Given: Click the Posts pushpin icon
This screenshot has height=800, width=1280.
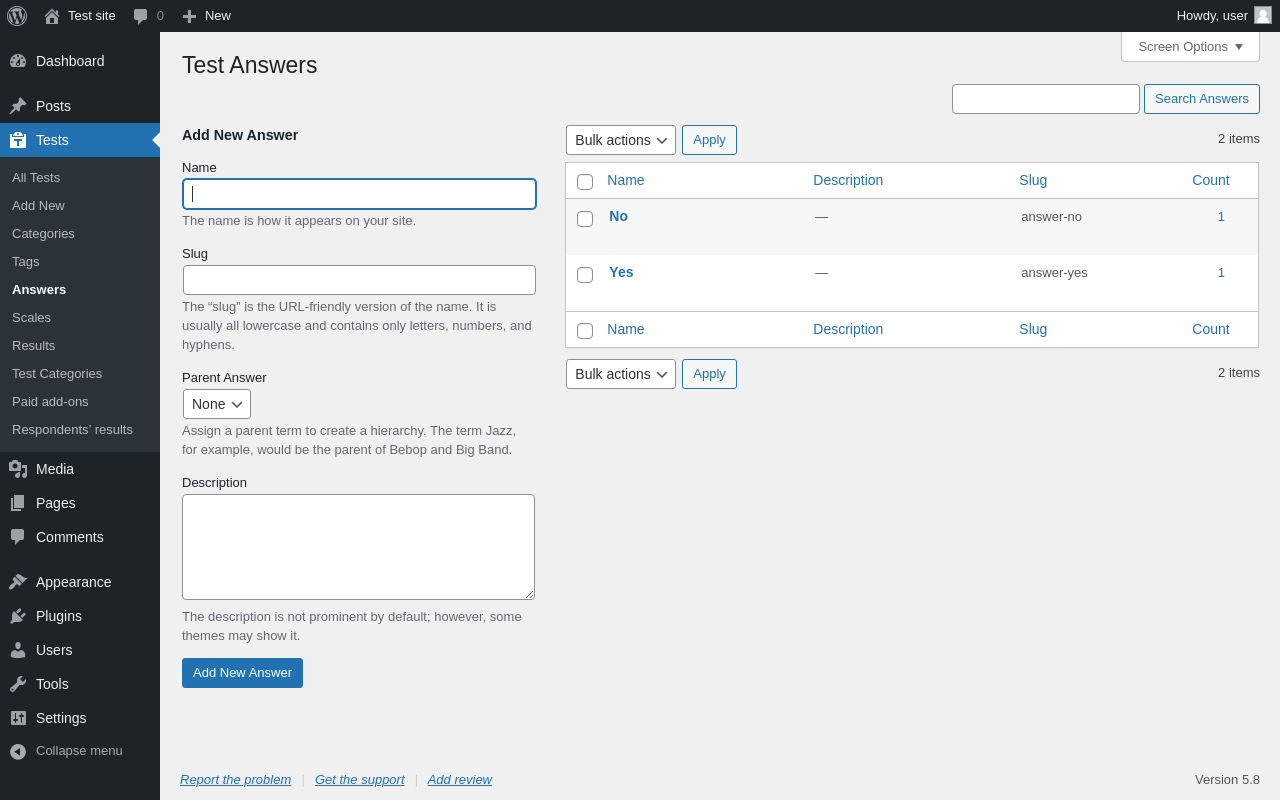Looking at the screenshot, I should click(18, 106).
